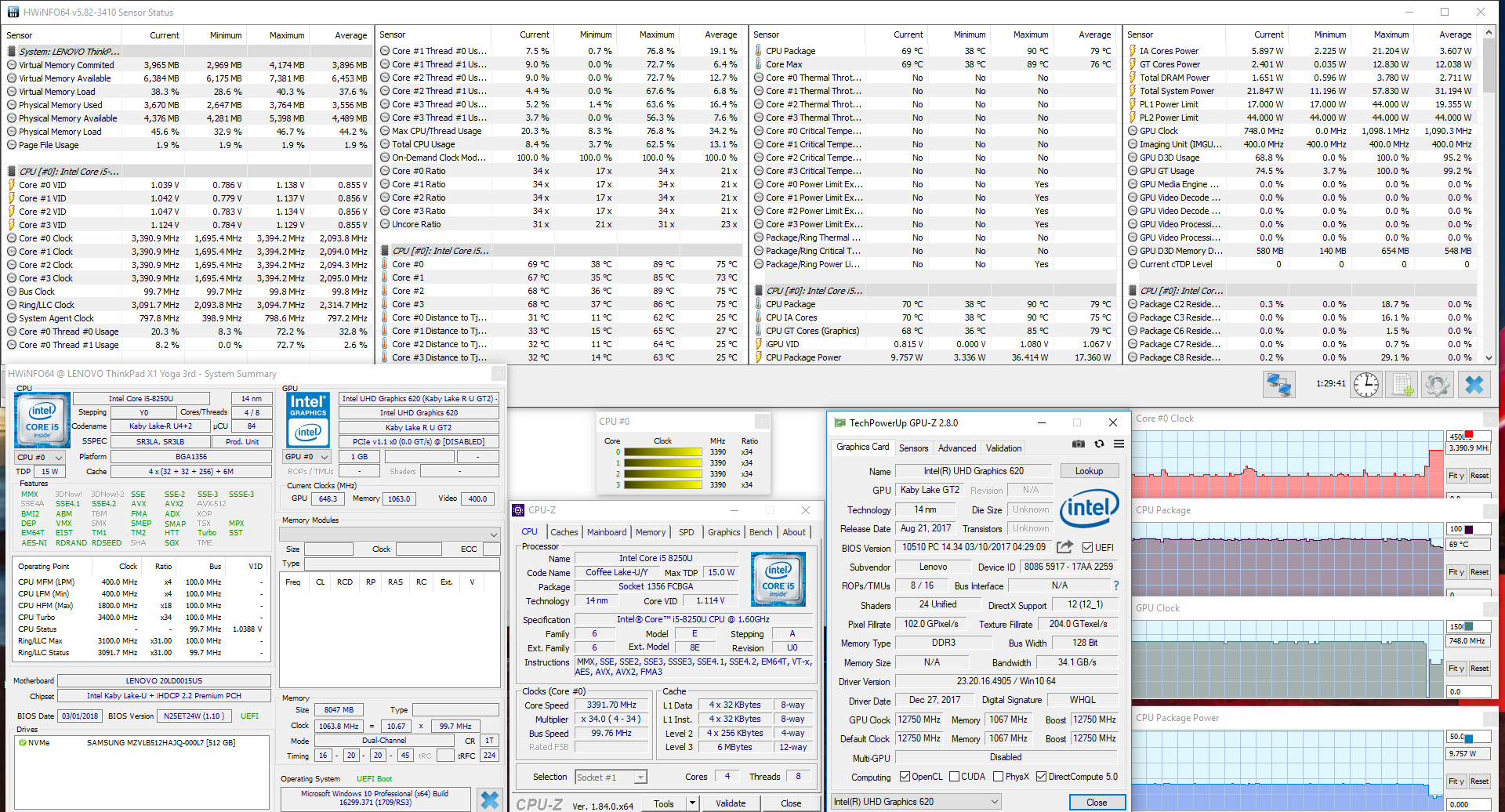Click the BIOS export arrow icon in GPU-Z
This screenshot has width=1505, height=812.
tap(1064, 547)
